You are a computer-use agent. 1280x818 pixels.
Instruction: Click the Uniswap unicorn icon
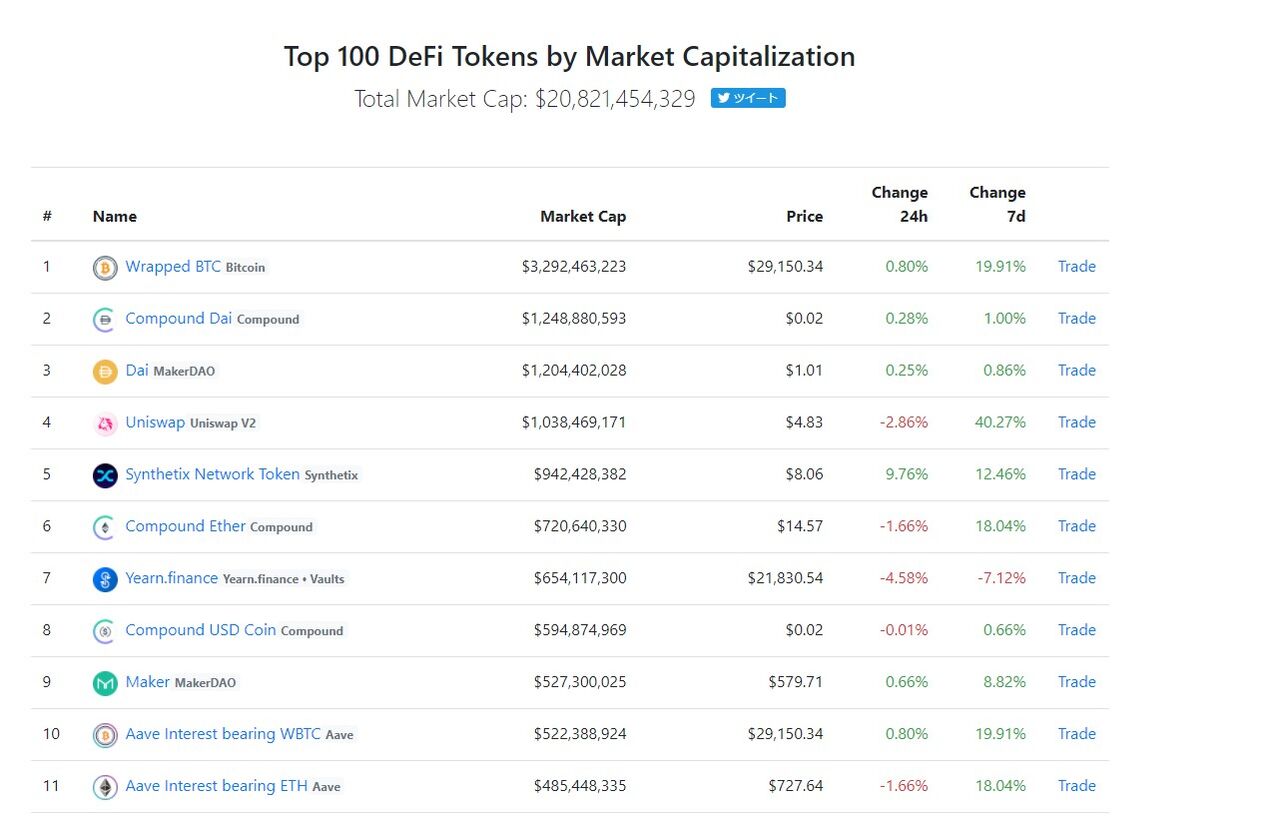pyautogui.click(x=105, y=424)
